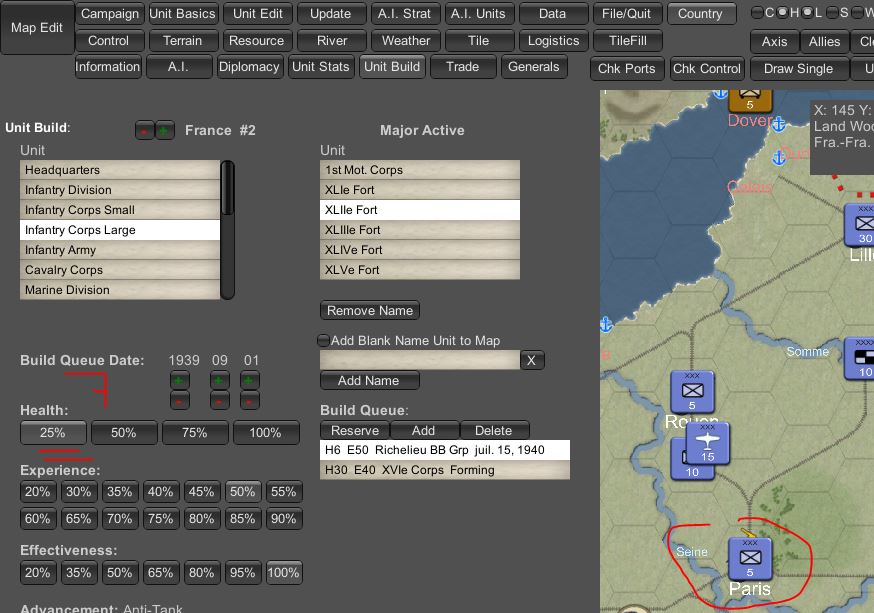The image size is (874, 613).
Task: Select Headquarters in the unit type list
Action: [120, 170]
